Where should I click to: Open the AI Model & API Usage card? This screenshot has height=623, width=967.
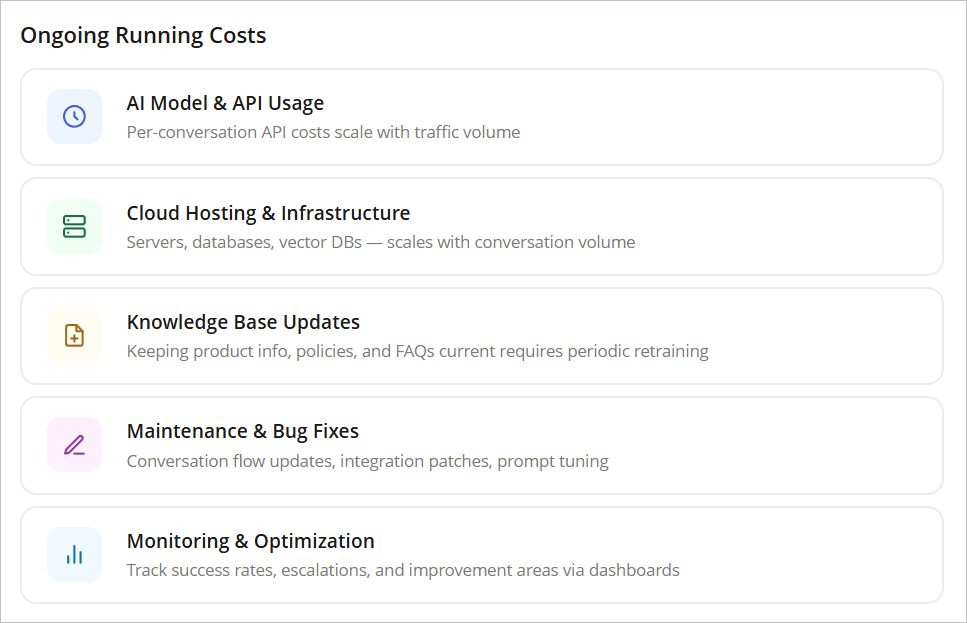point(483,117)
